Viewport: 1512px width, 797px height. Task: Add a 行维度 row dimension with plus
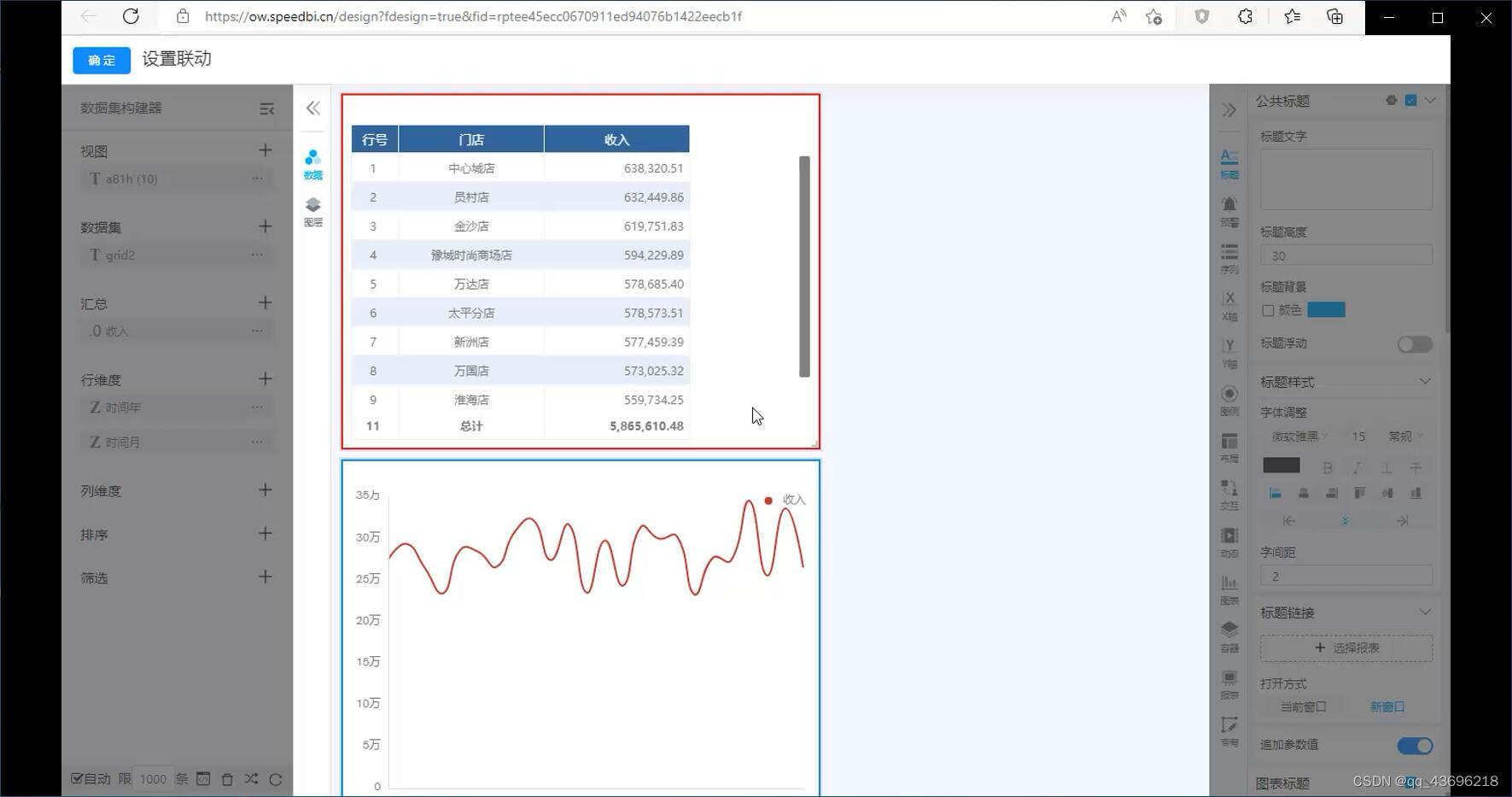click(266, 378)
